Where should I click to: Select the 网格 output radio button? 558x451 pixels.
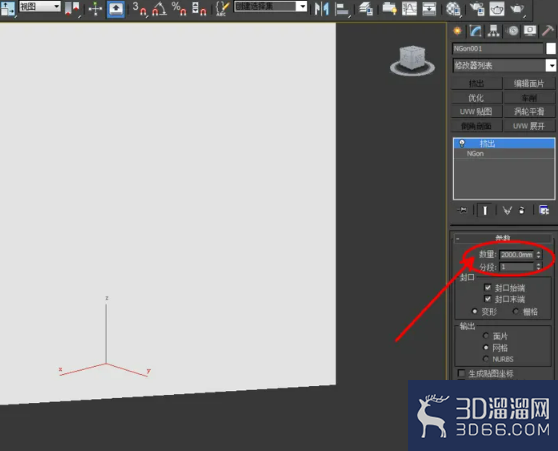(x=486, y=347)
